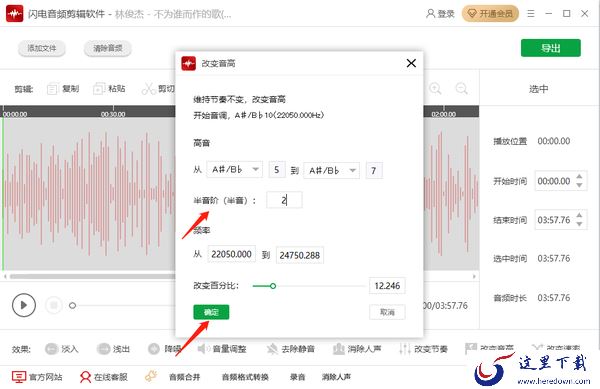Click the gear icon beside 音频合并
The image size is (600, 389).
coord(150,376)
